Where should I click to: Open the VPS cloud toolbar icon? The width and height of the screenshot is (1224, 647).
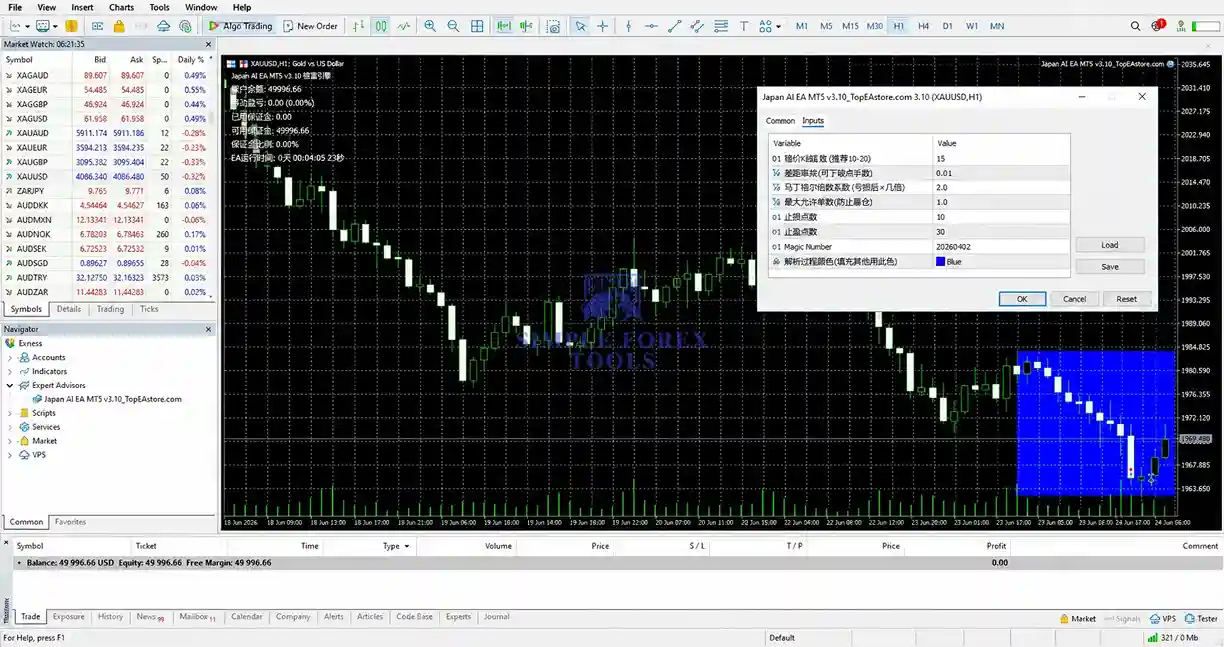click(x=163, y=26)
